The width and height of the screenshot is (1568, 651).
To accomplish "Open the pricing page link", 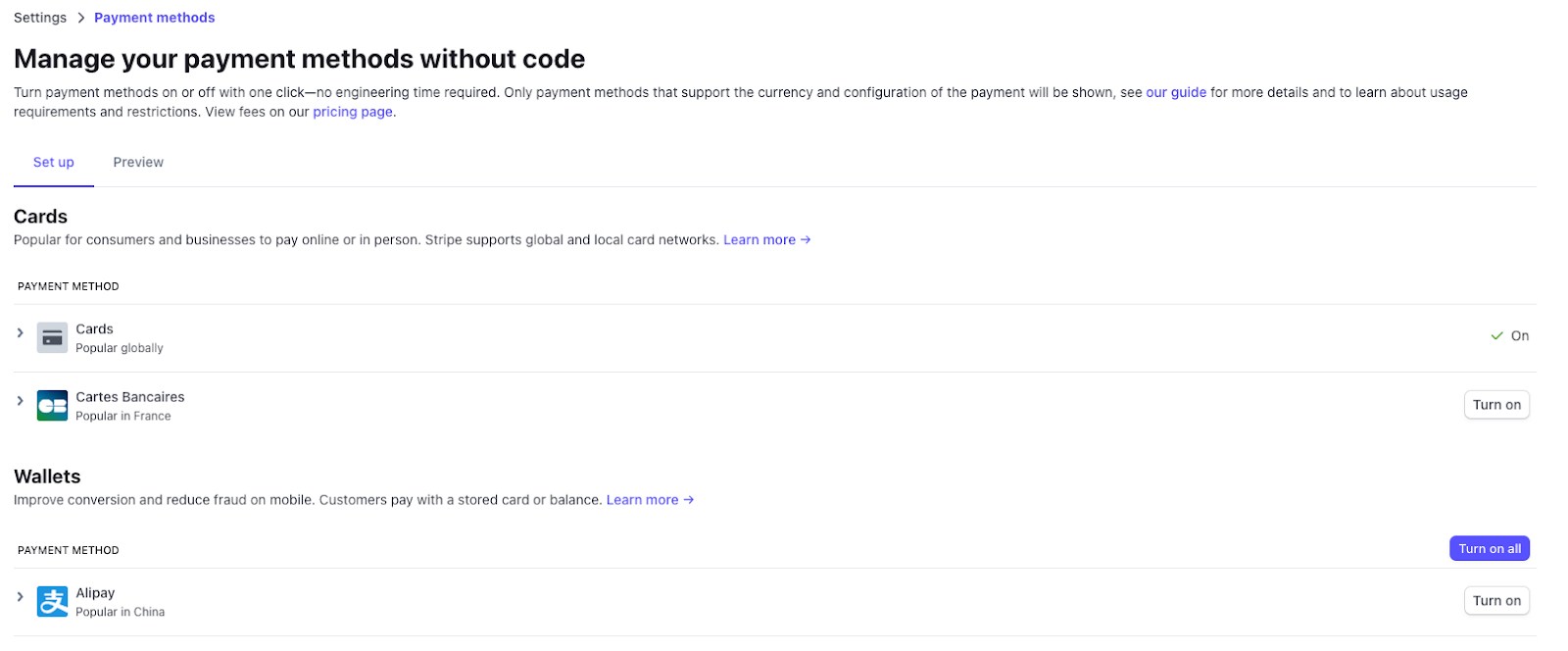I will point(353,113).
